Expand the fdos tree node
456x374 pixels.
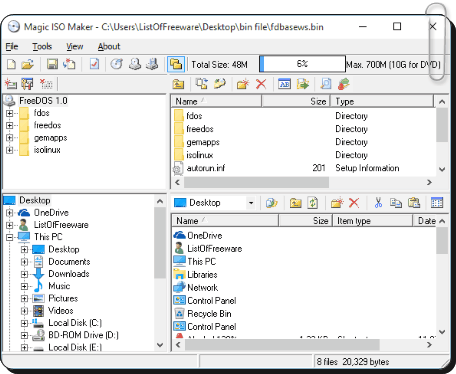tap(9, 113)
